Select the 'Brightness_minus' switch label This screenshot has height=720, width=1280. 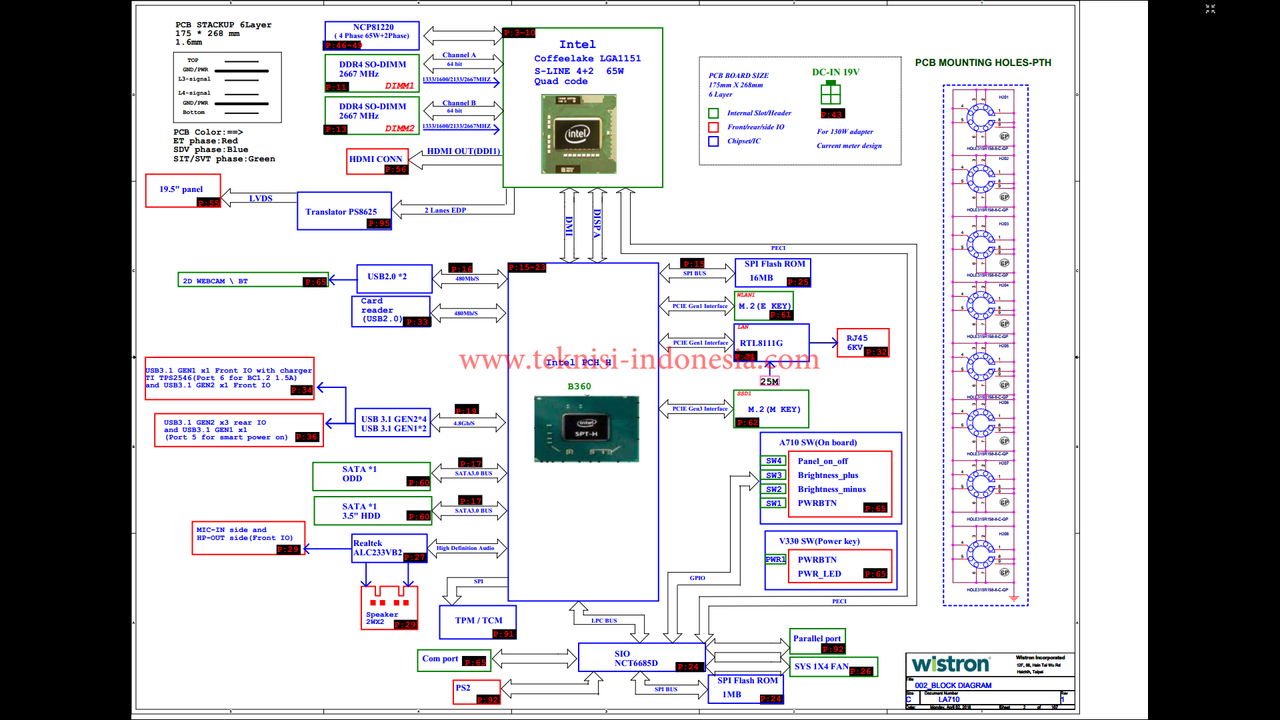point(832,489)
